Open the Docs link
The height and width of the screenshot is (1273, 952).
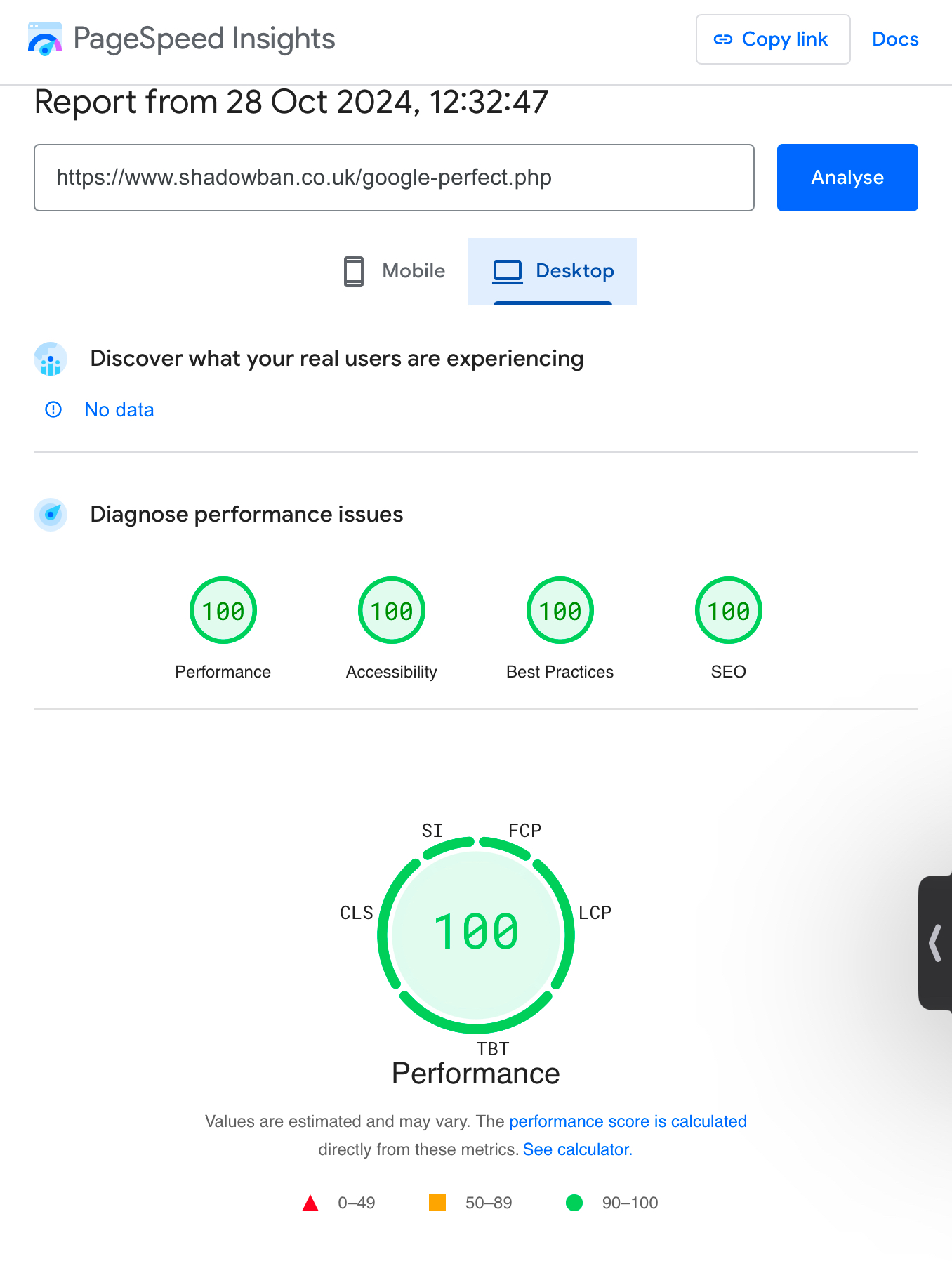895,39
